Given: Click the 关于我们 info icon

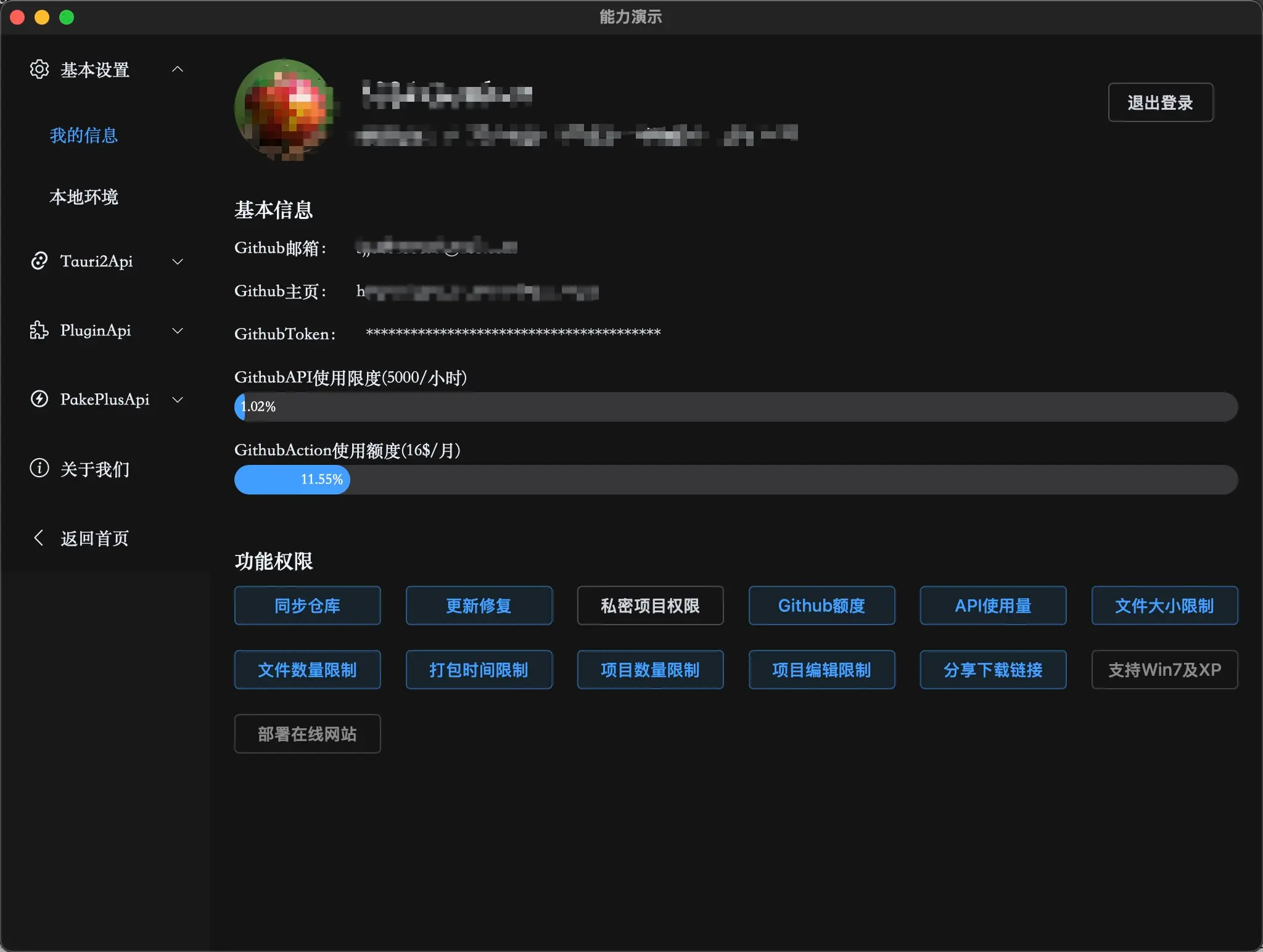Looking at the screenshot, I should (39, 469).
